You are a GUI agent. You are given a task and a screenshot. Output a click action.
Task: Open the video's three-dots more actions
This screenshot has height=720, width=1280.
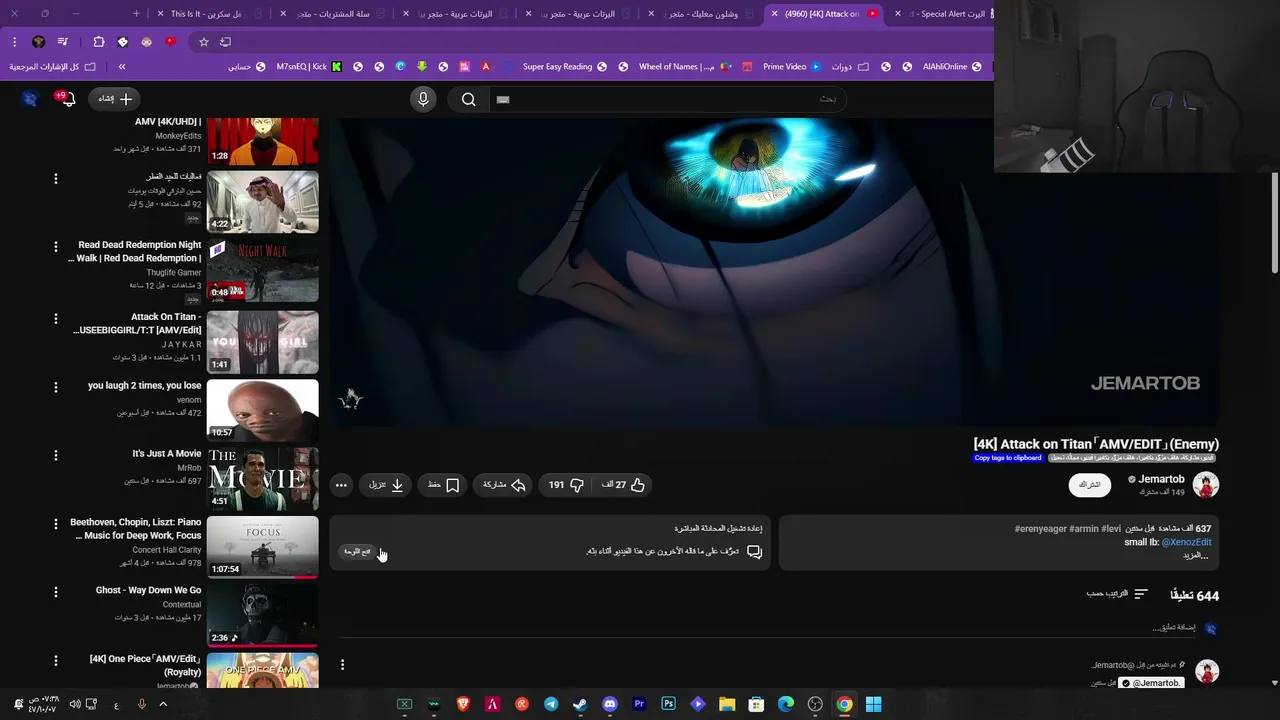tap(341, 485)
